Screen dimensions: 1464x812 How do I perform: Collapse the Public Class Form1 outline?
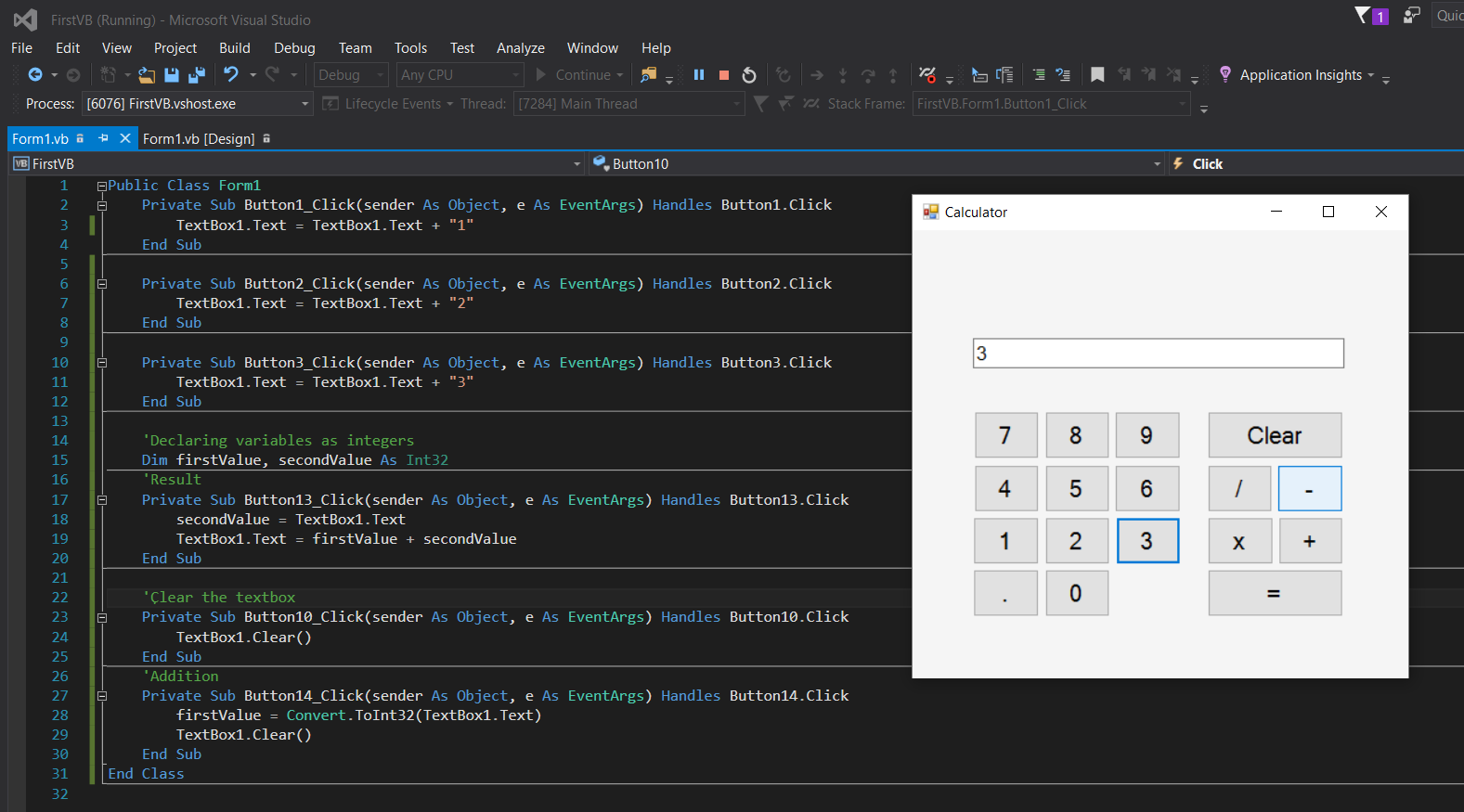coord(102,186)
